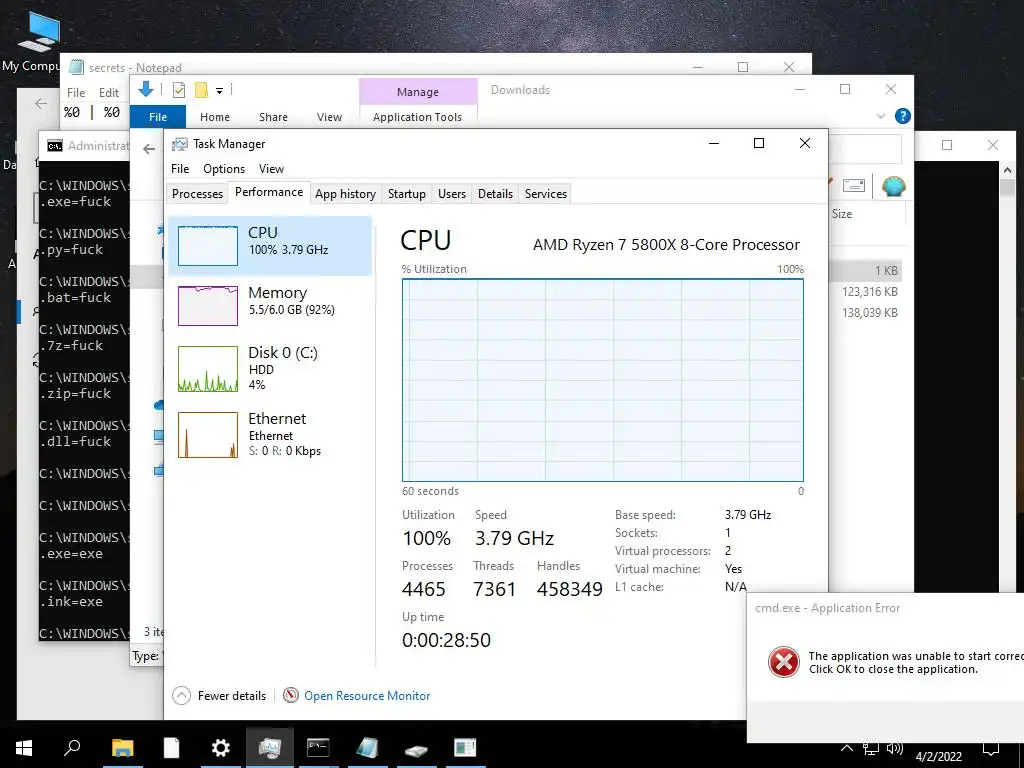Select Disk 0 (C:) performance item
This screenshot has width=1024, height=768.
point(270,368)
